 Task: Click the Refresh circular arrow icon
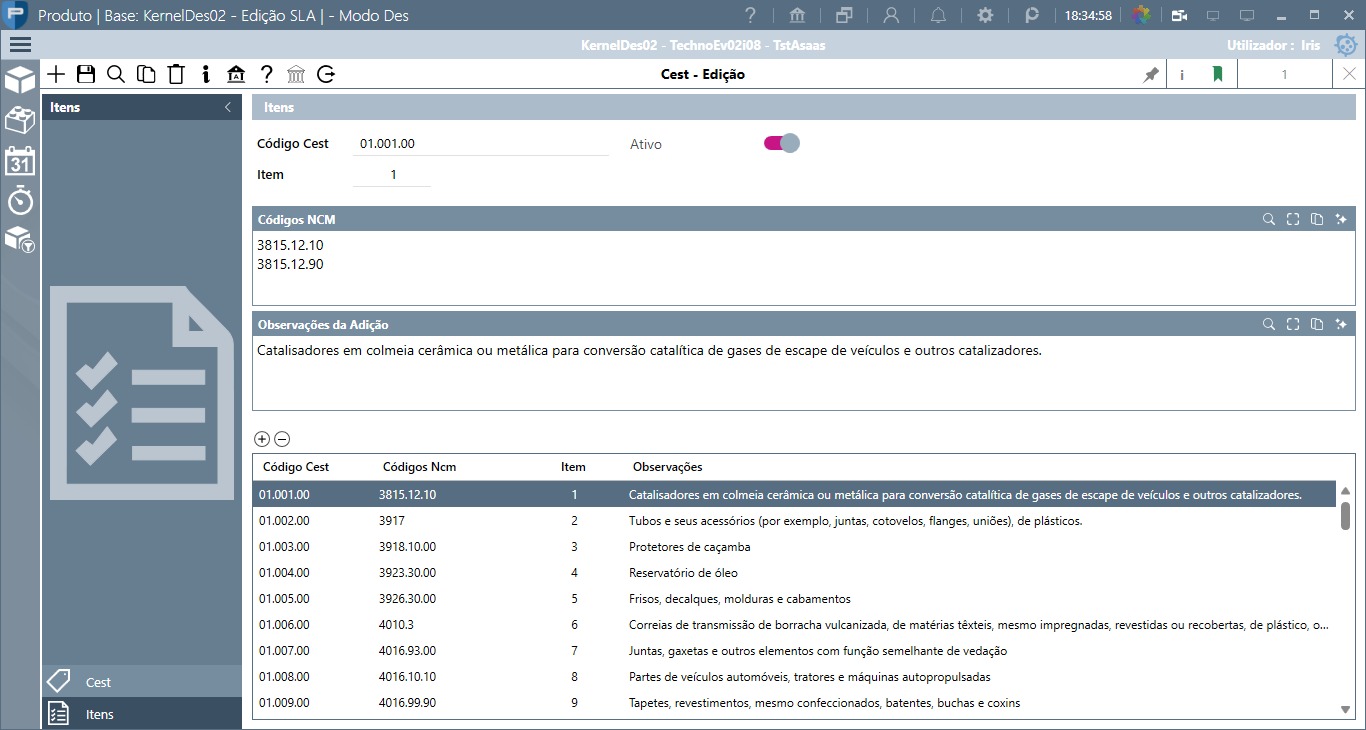coord(326,74)
